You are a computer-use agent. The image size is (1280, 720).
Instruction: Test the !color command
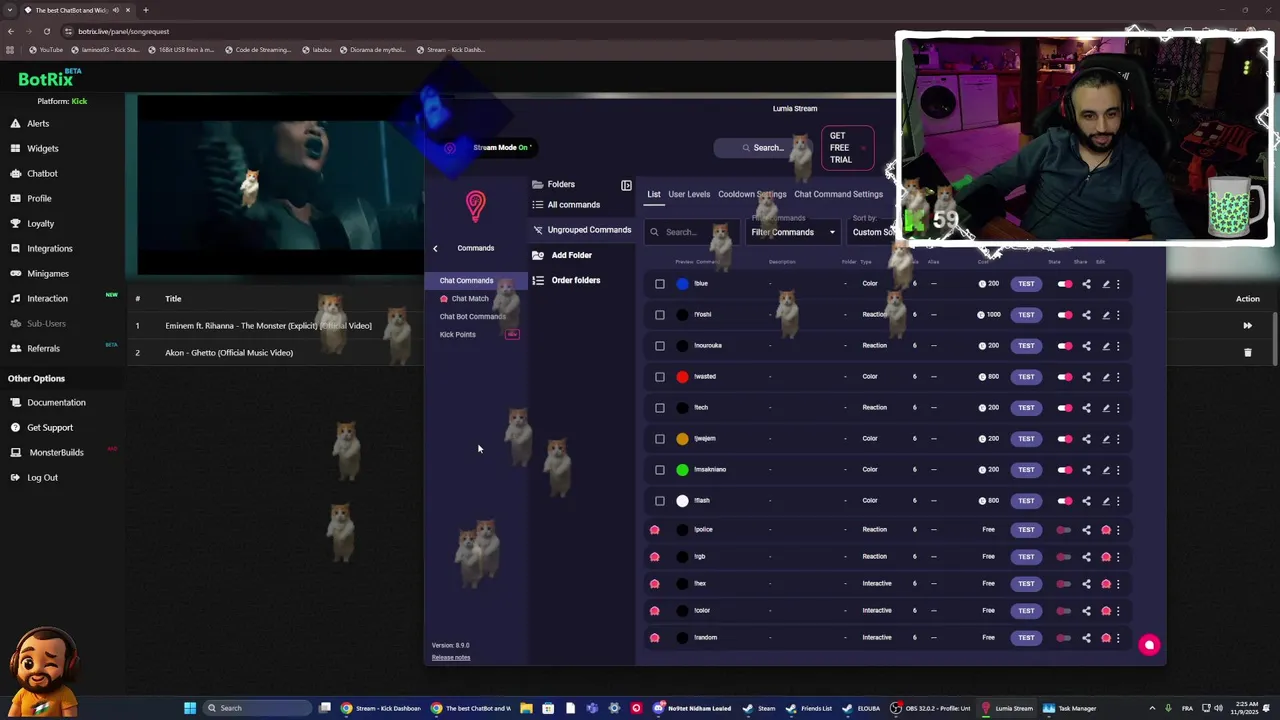click(x=1026, y=611)
